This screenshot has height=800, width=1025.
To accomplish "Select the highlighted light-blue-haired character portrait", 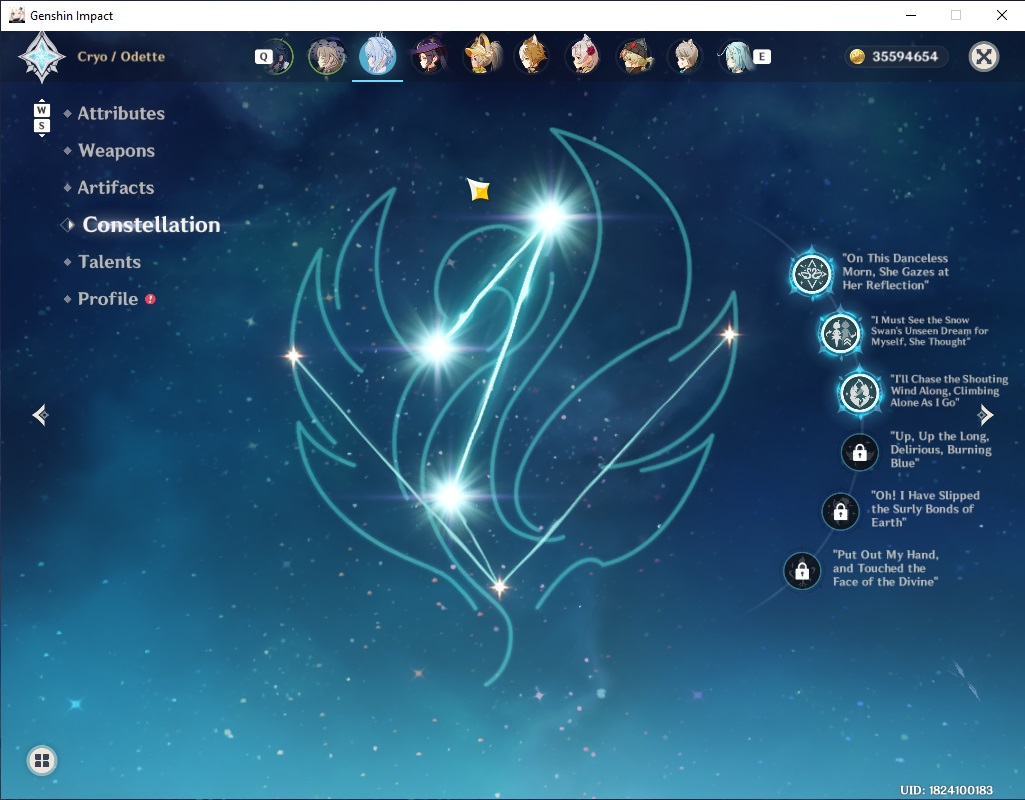I will coord(378,56).
